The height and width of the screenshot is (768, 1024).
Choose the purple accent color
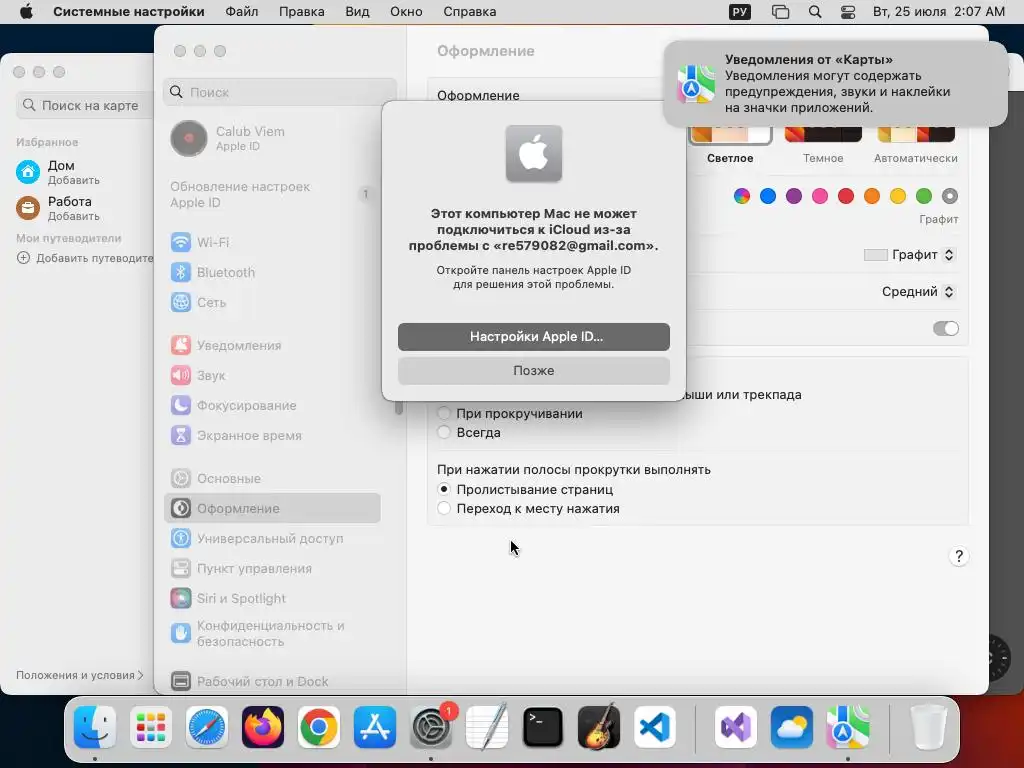tap(793, 196)
